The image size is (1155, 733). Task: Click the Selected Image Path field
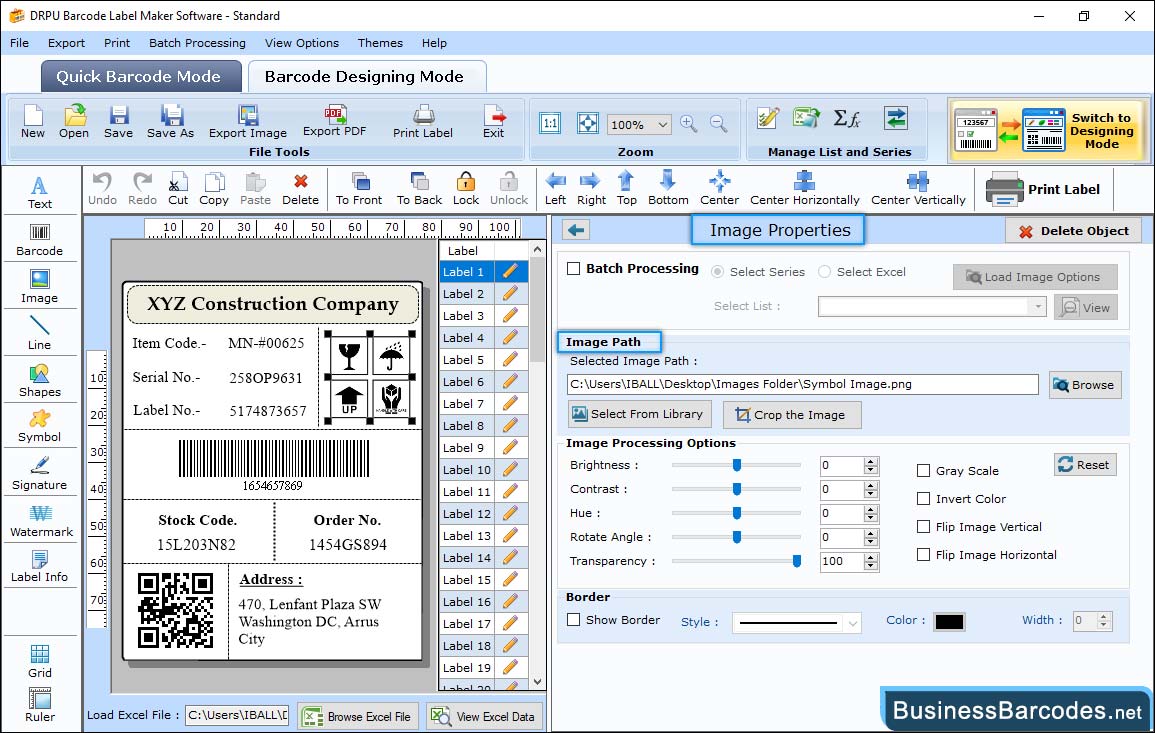[802, 385]
